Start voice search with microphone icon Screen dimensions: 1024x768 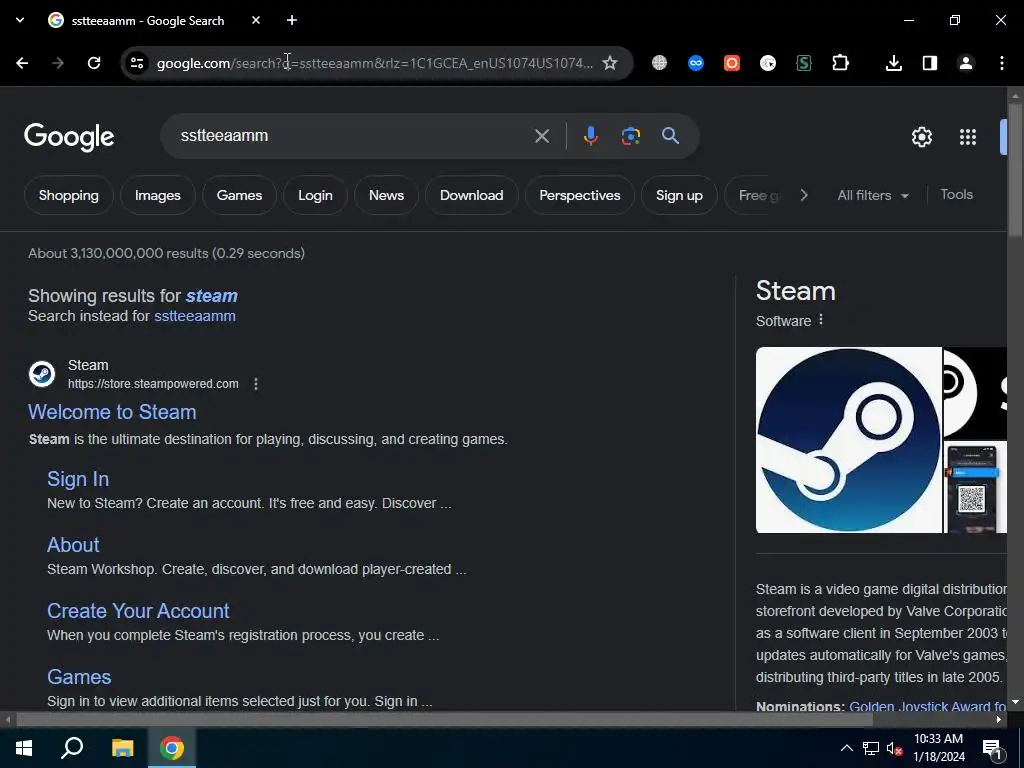(x=590, y=136)
